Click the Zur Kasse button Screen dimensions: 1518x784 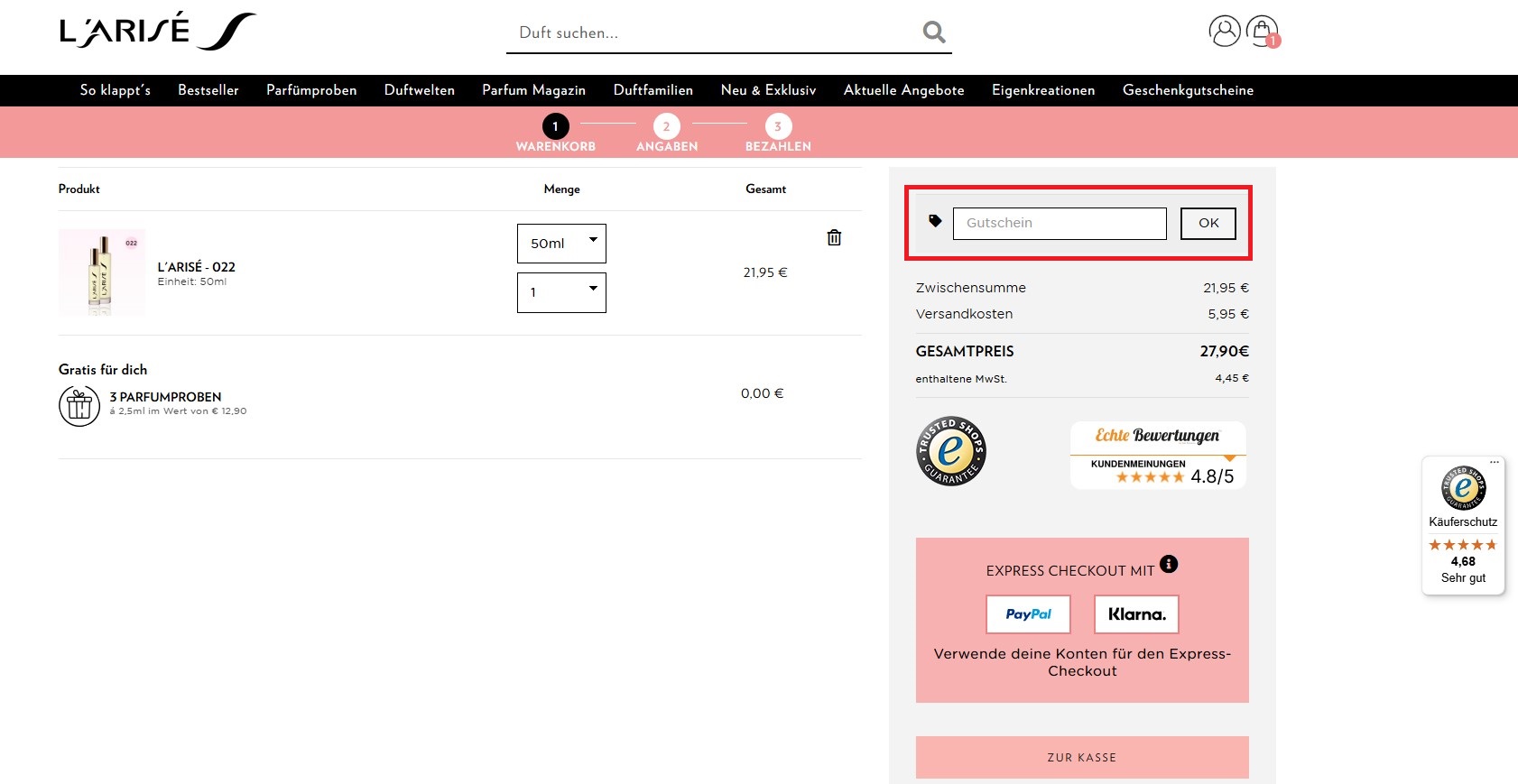point(1082,758)
